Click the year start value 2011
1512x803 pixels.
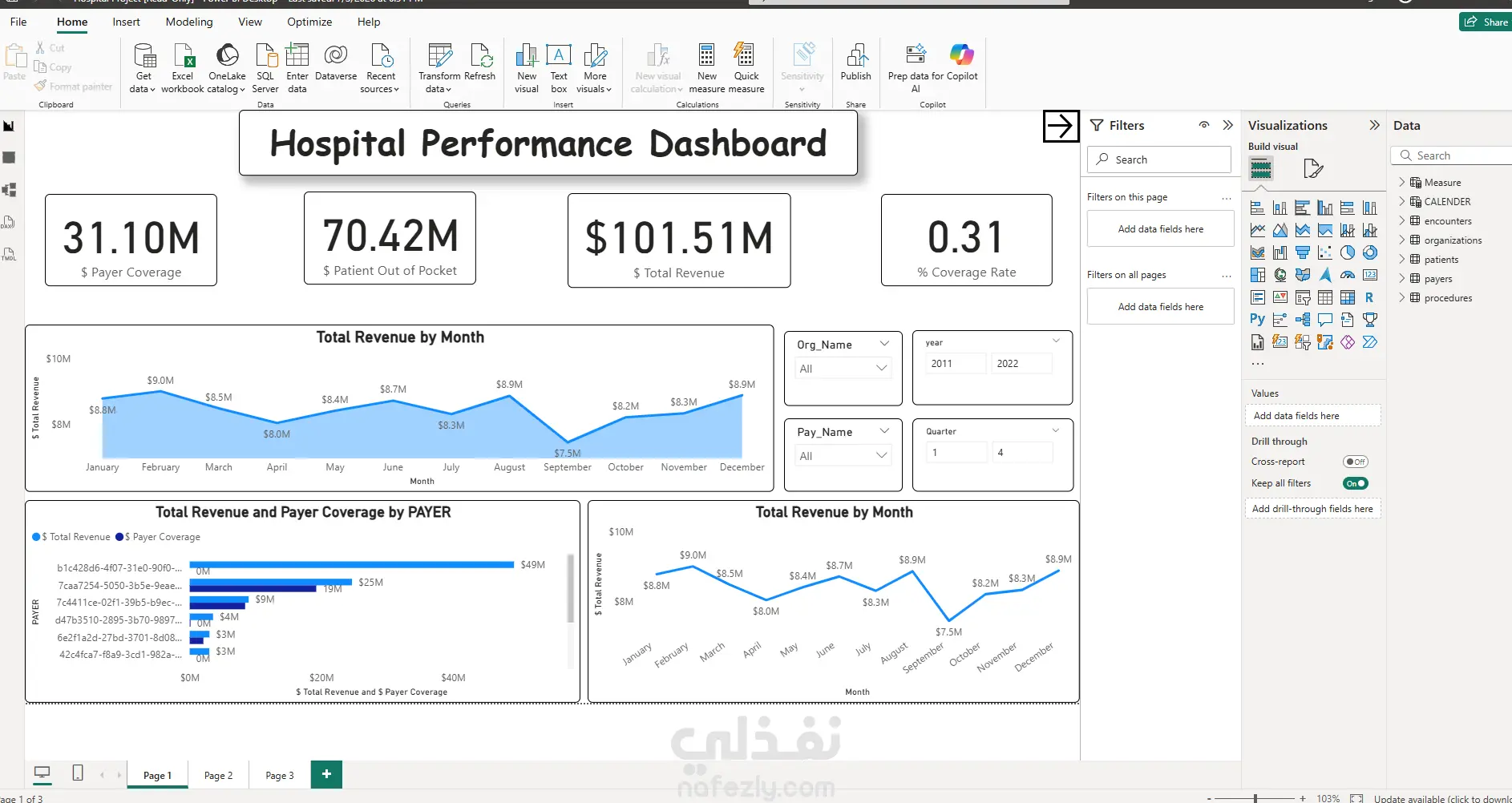point(956,363)
